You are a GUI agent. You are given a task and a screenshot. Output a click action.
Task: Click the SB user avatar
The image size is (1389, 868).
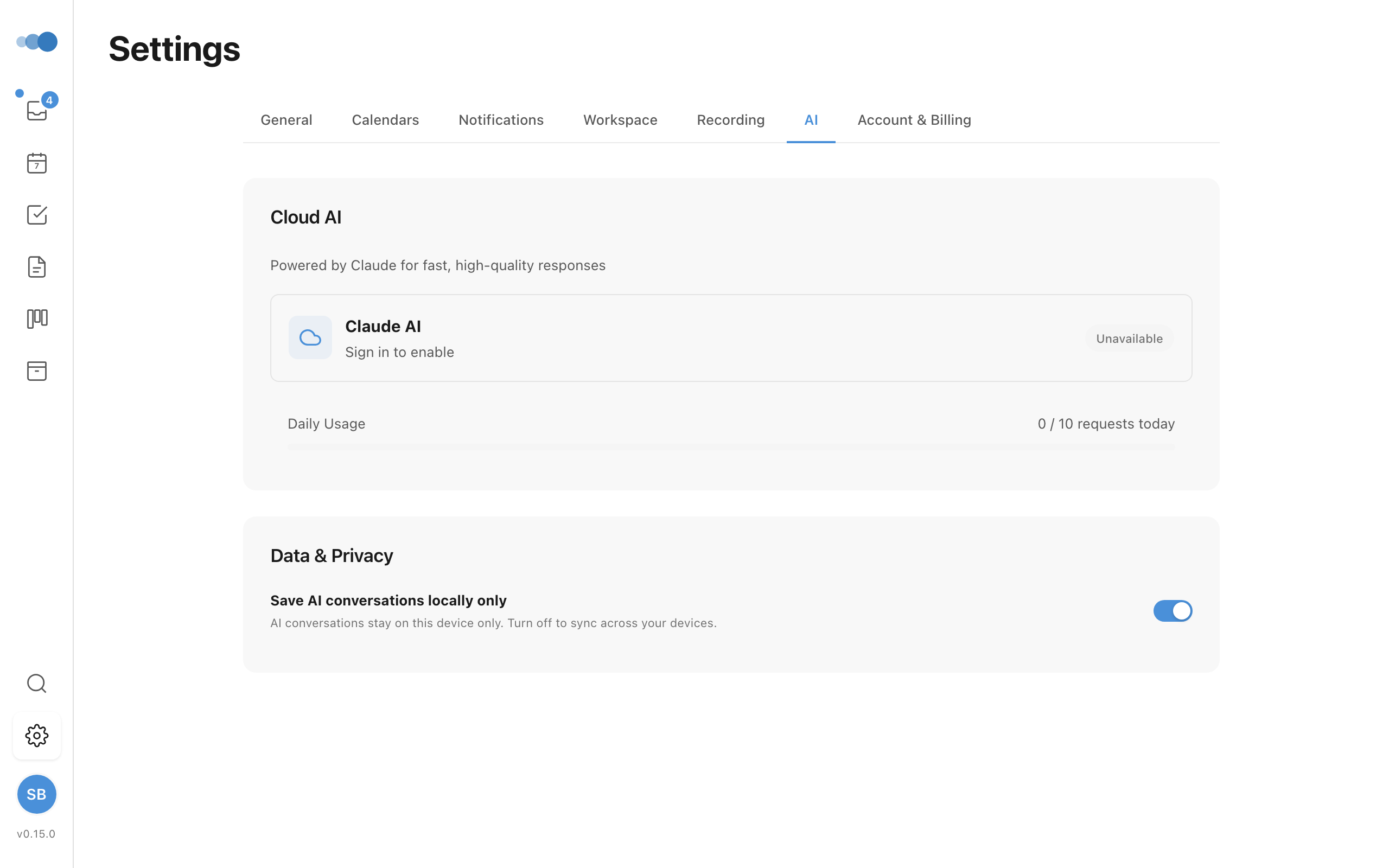(37, 794)
